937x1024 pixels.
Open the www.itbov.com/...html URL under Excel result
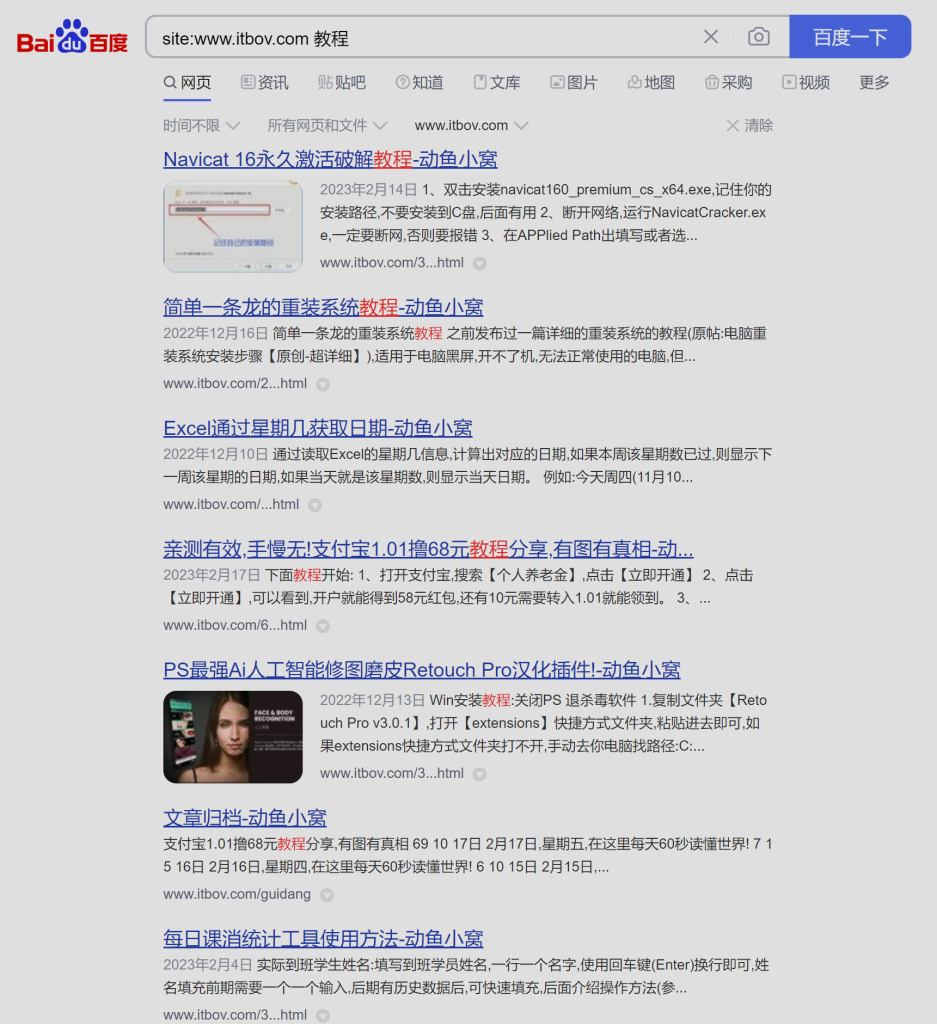(231, 504)
